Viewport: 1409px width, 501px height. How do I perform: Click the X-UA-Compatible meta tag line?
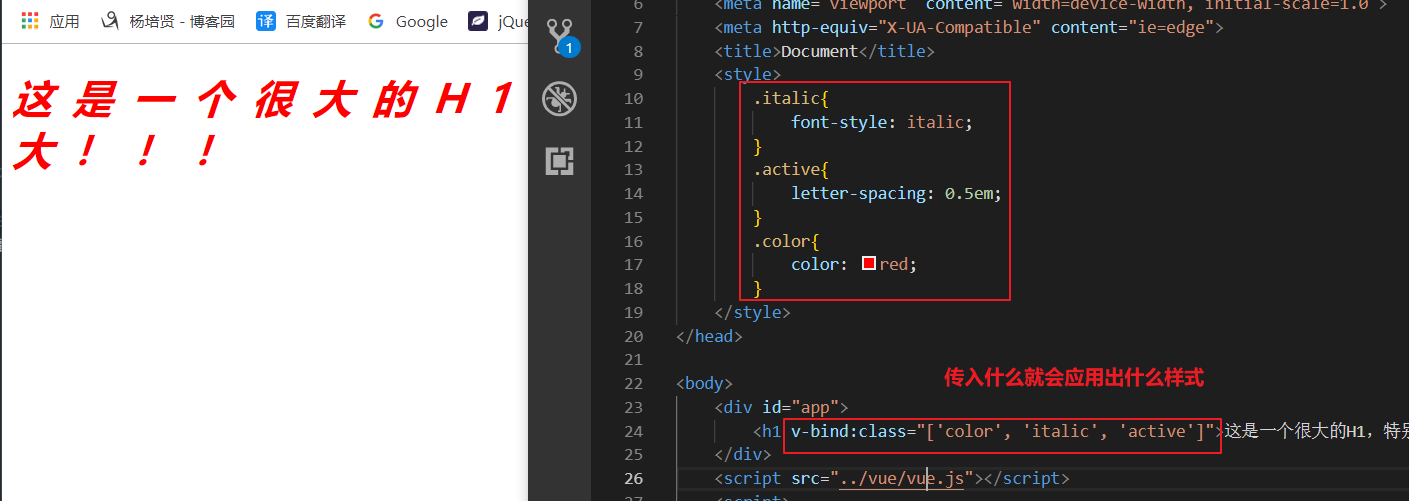(969, 27)
